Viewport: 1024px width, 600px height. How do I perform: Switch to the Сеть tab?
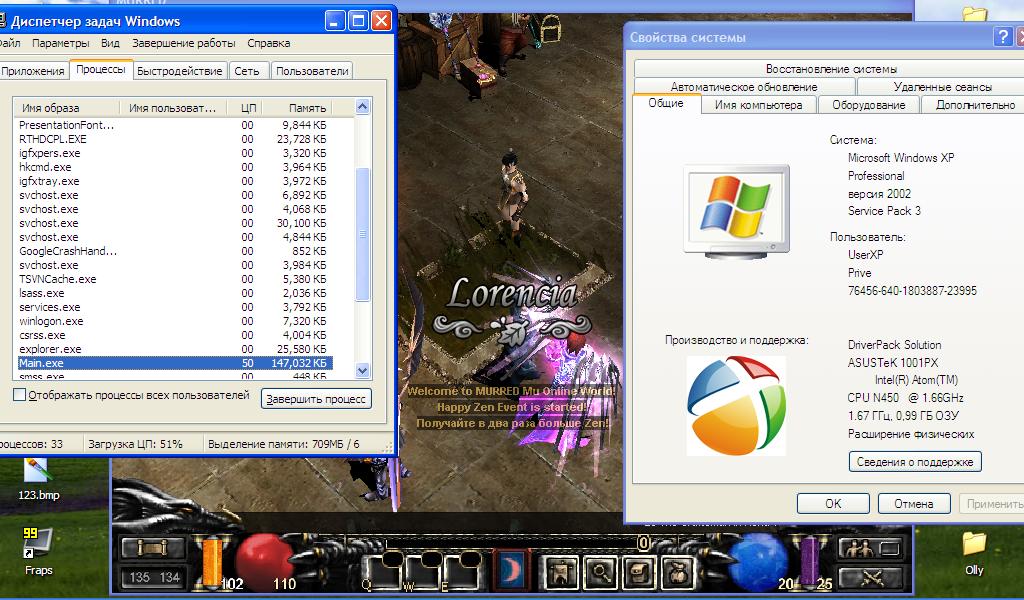click(247, 71)
